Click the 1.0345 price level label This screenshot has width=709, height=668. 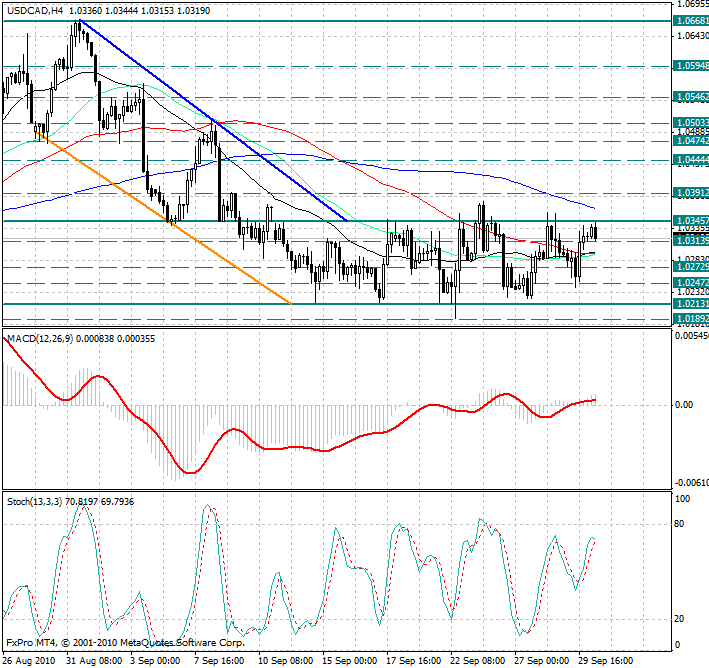coord(691,221)
